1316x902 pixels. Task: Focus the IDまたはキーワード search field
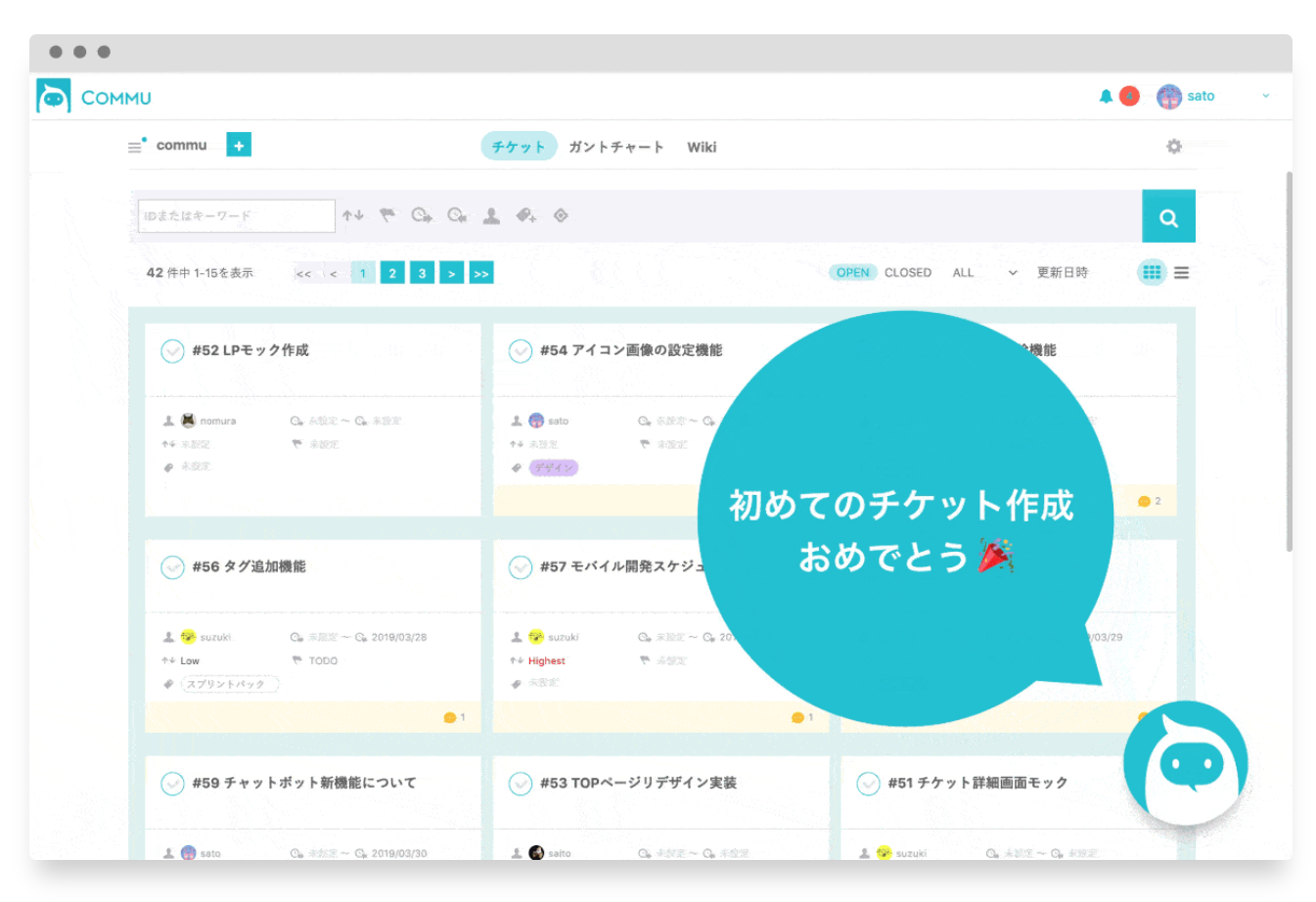[237, 215]
